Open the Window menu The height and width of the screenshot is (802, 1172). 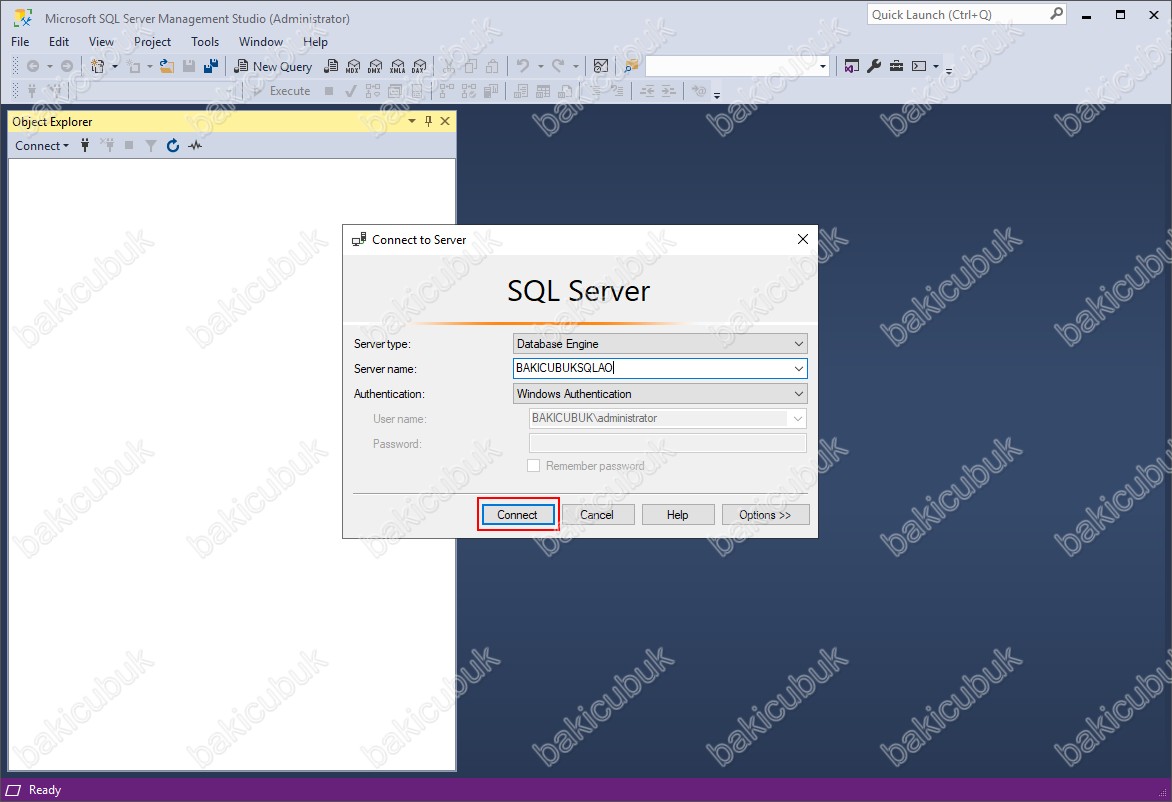(x=261, y=42)
